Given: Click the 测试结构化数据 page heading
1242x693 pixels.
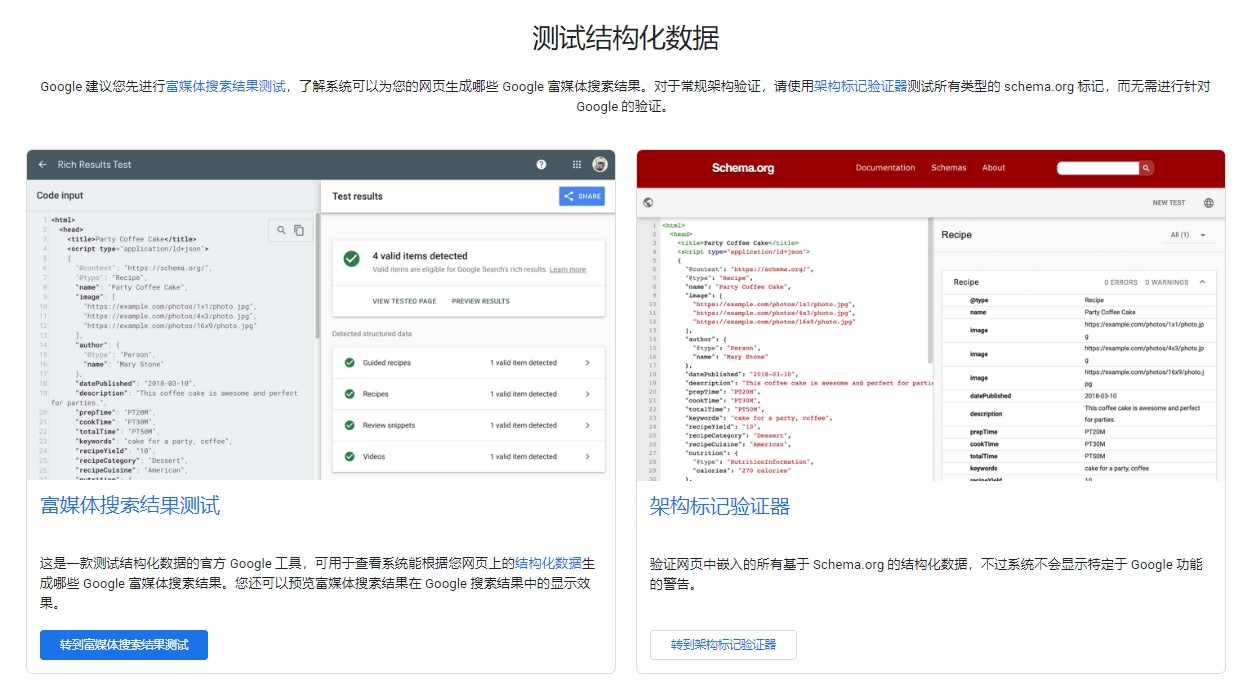Looking at the screenshot, I should coord(625,38).
